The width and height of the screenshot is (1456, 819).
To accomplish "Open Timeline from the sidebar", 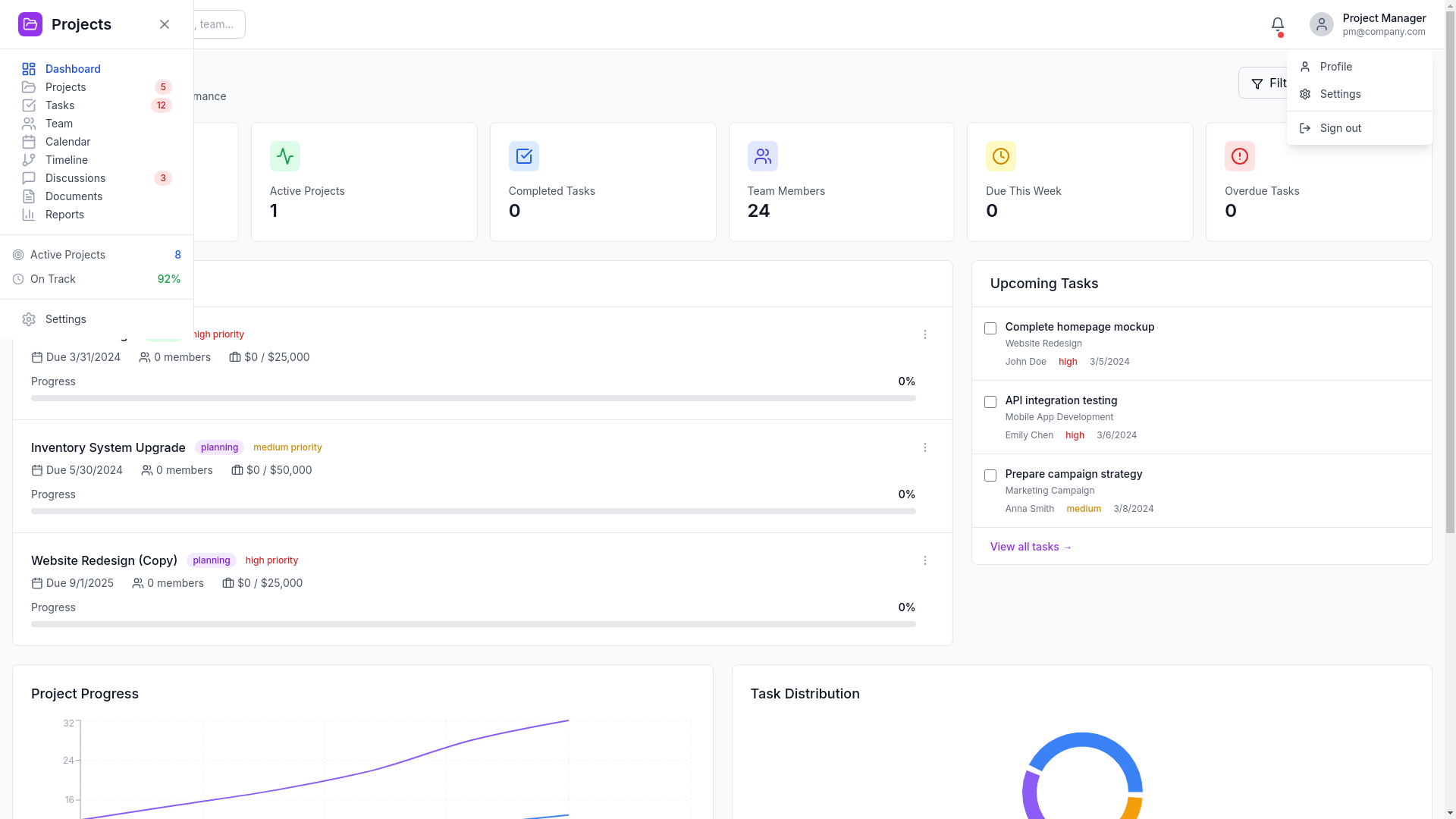I will (x=97, y=160).
